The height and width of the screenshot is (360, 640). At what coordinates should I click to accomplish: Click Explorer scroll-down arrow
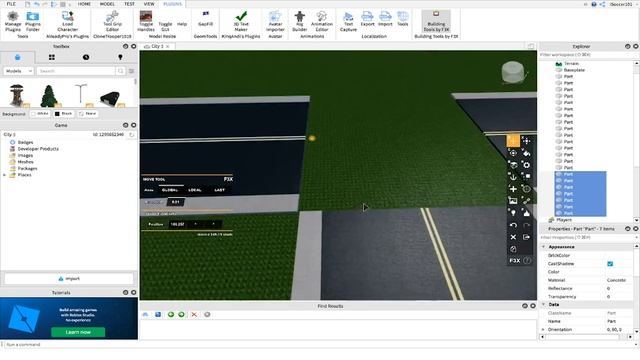click(x=636, y=220)
